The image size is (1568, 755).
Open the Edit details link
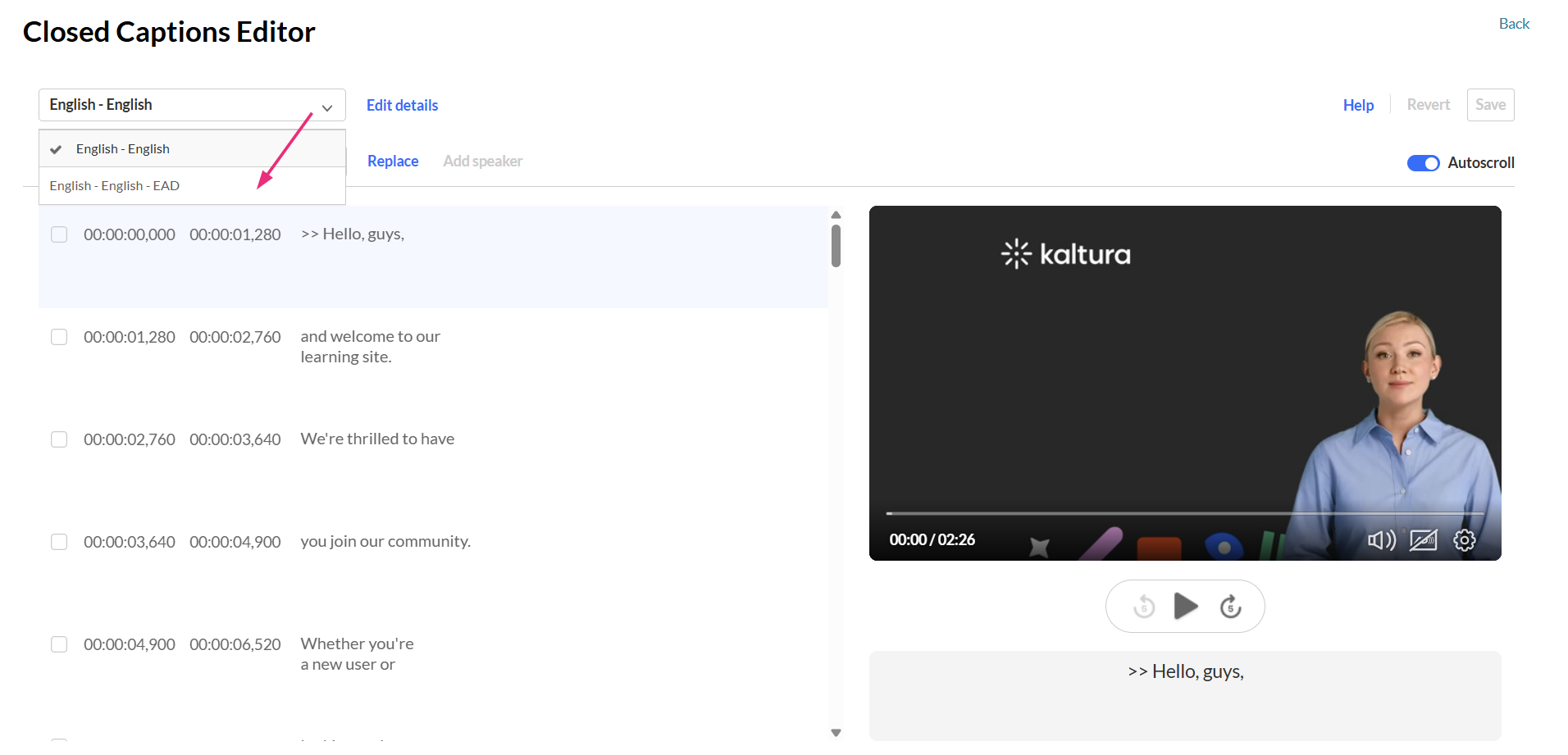[x=402, y=105]
